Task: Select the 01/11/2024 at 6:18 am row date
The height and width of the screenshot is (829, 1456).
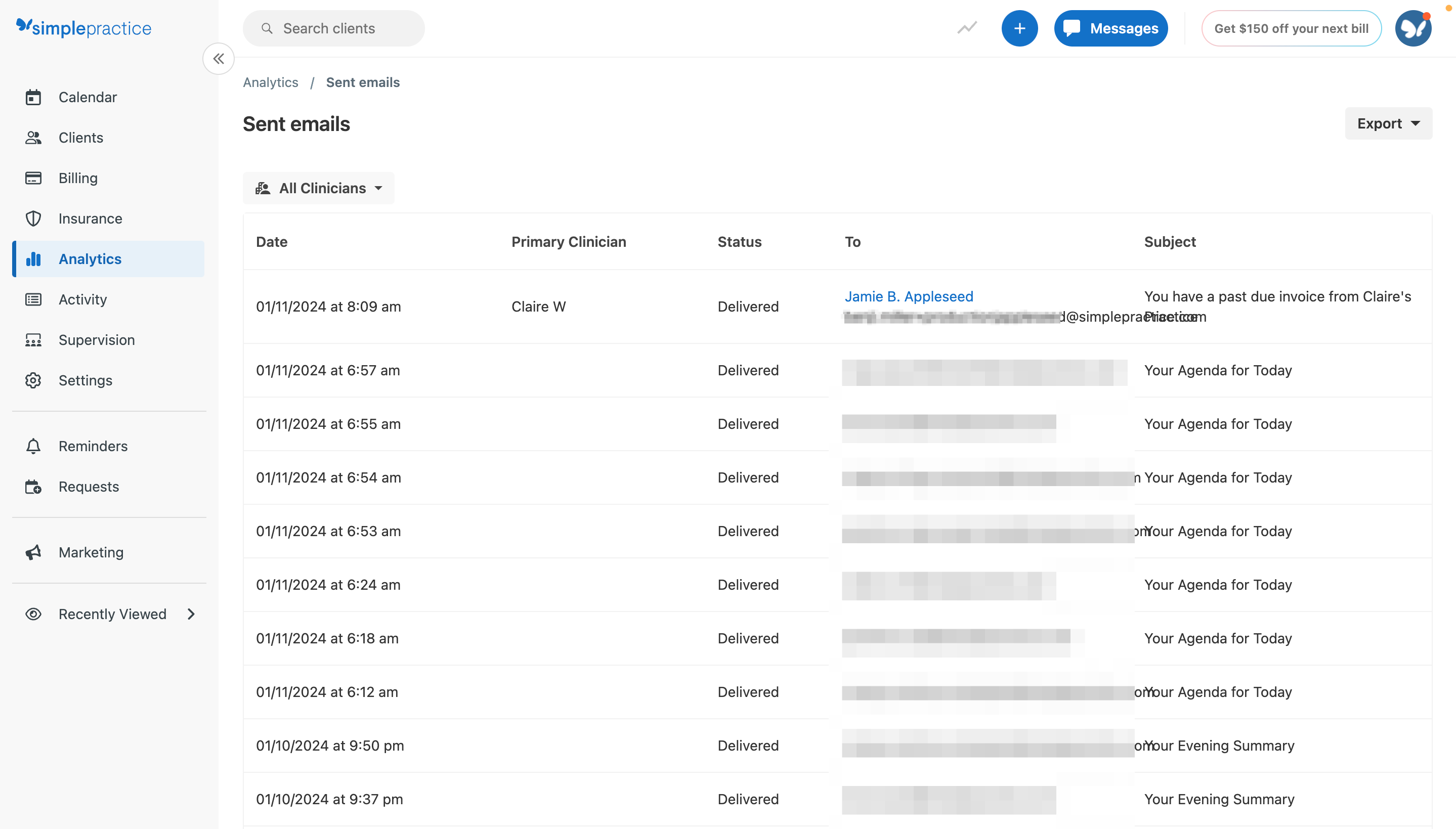Action: pyautogui.click(x=327, y=638)
